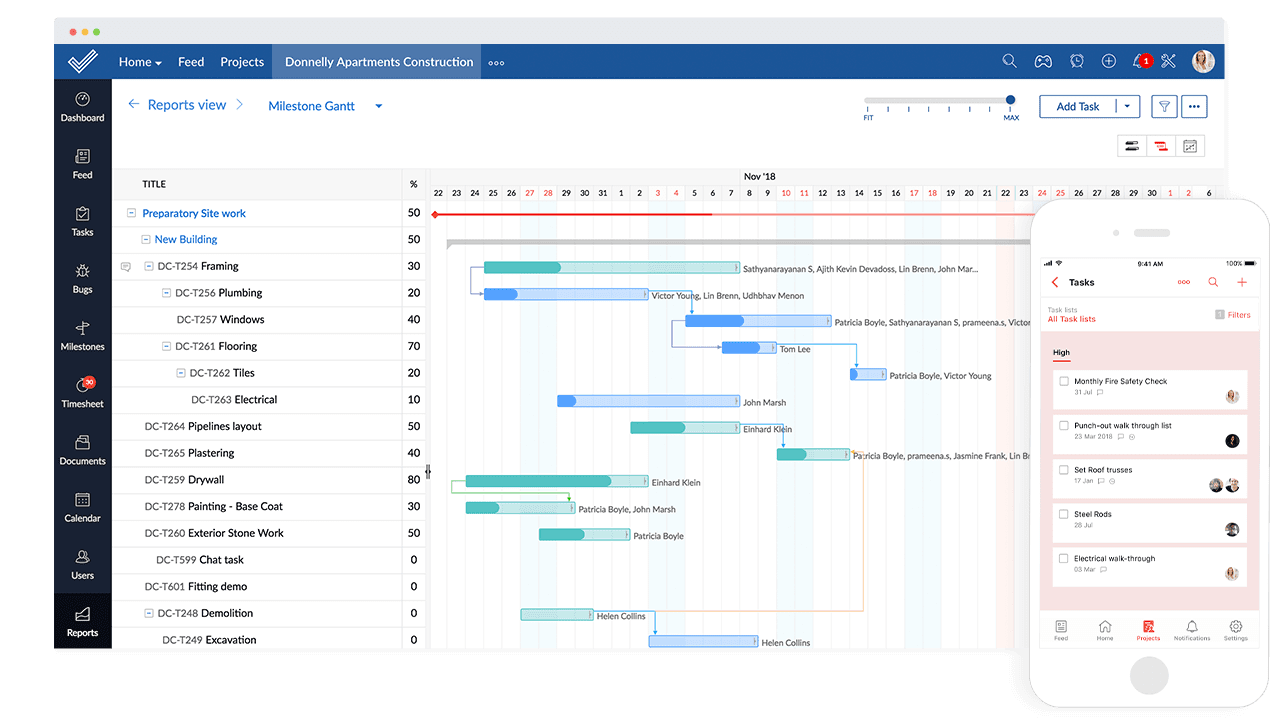
Task: Click the search magnifier in top bar
Action: 1009,62
